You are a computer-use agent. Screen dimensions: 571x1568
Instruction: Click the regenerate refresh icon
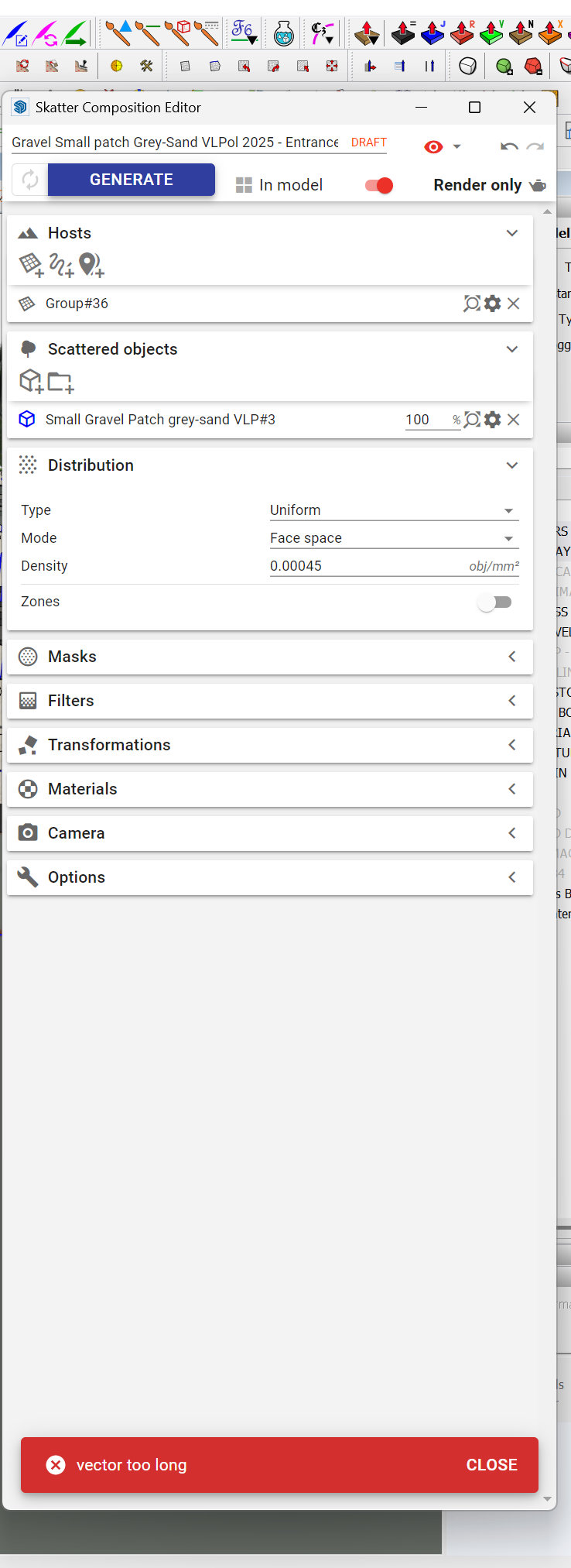(30, 180)
